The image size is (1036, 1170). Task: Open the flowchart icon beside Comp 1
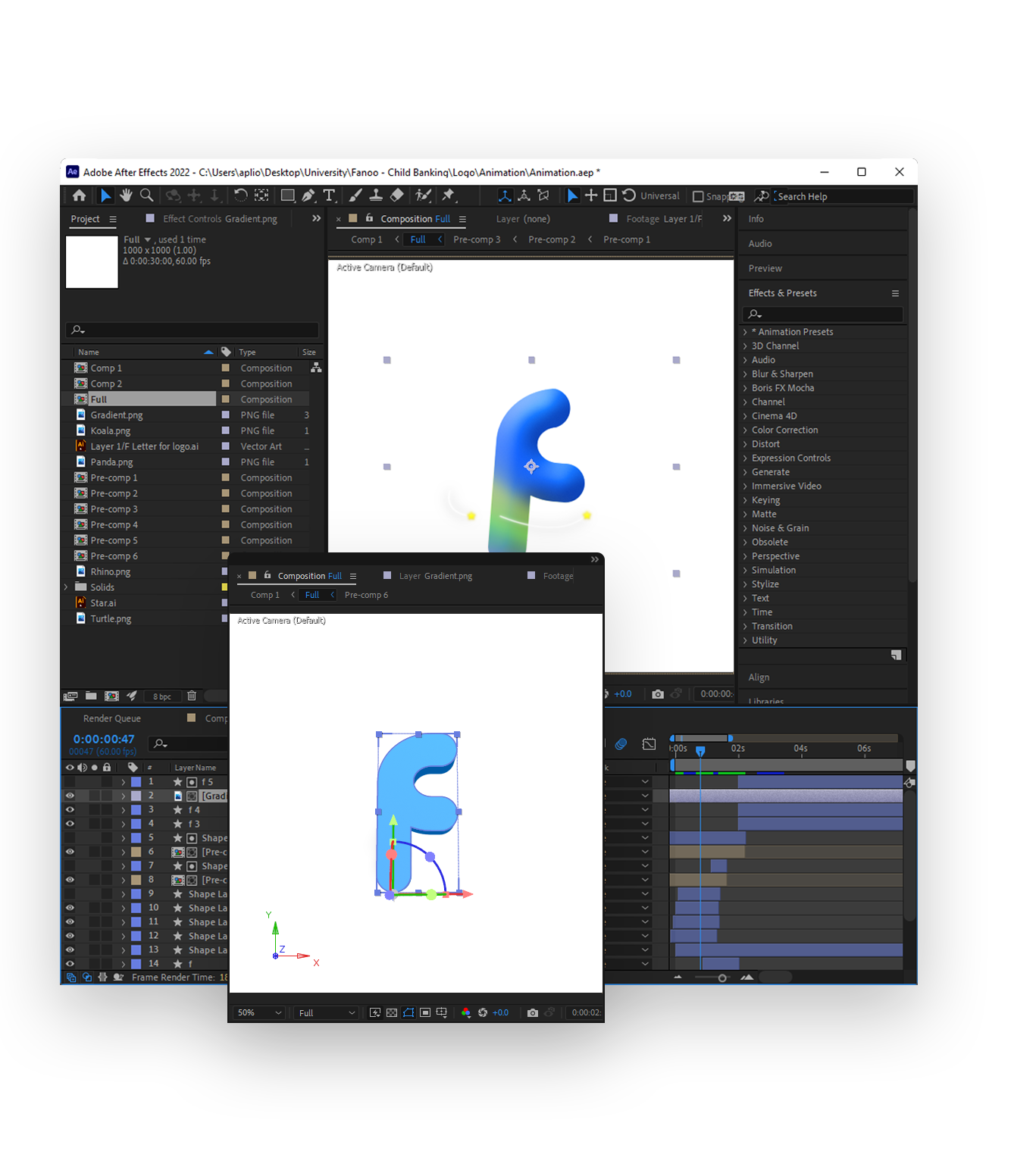tap(316, 368)
